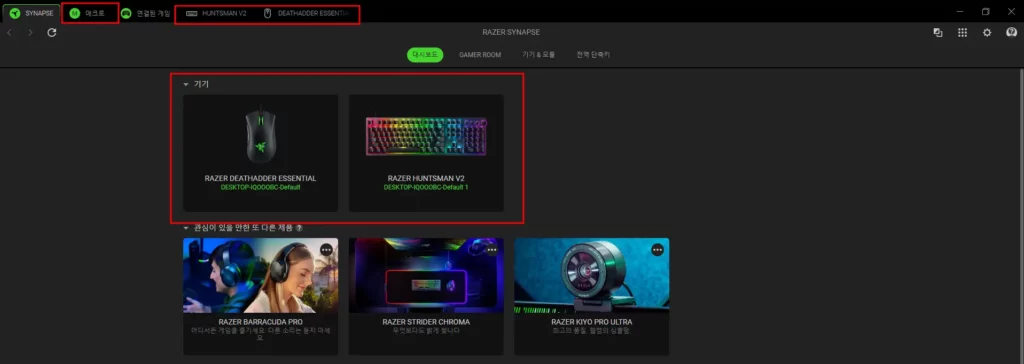Viewport: 1024px width, 364px height.
Task: Open the Razer Huntsman V2 device card
Action: (x=426, y=153)
